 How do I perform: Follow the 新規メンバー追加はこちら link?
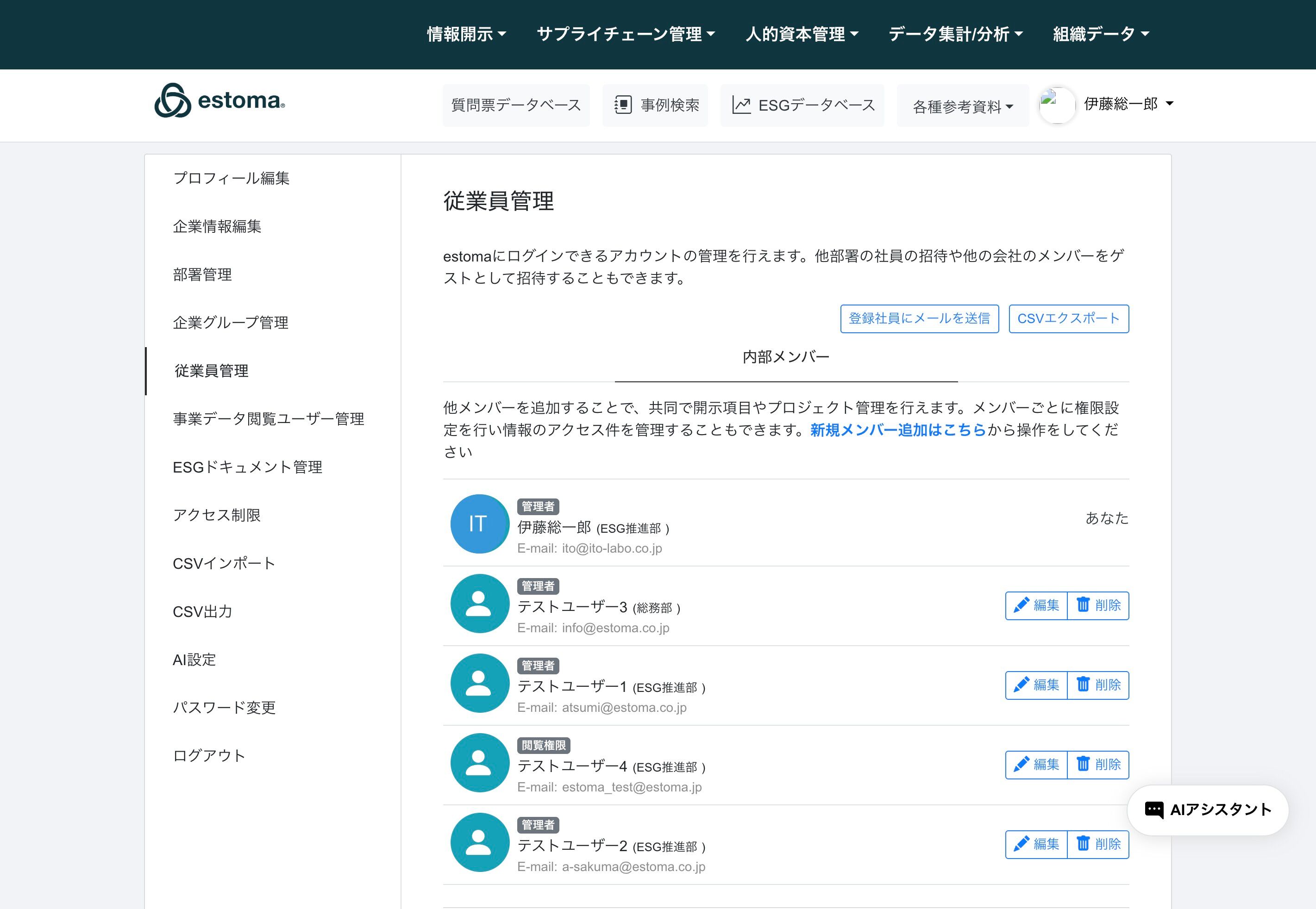tap(897, 430)
